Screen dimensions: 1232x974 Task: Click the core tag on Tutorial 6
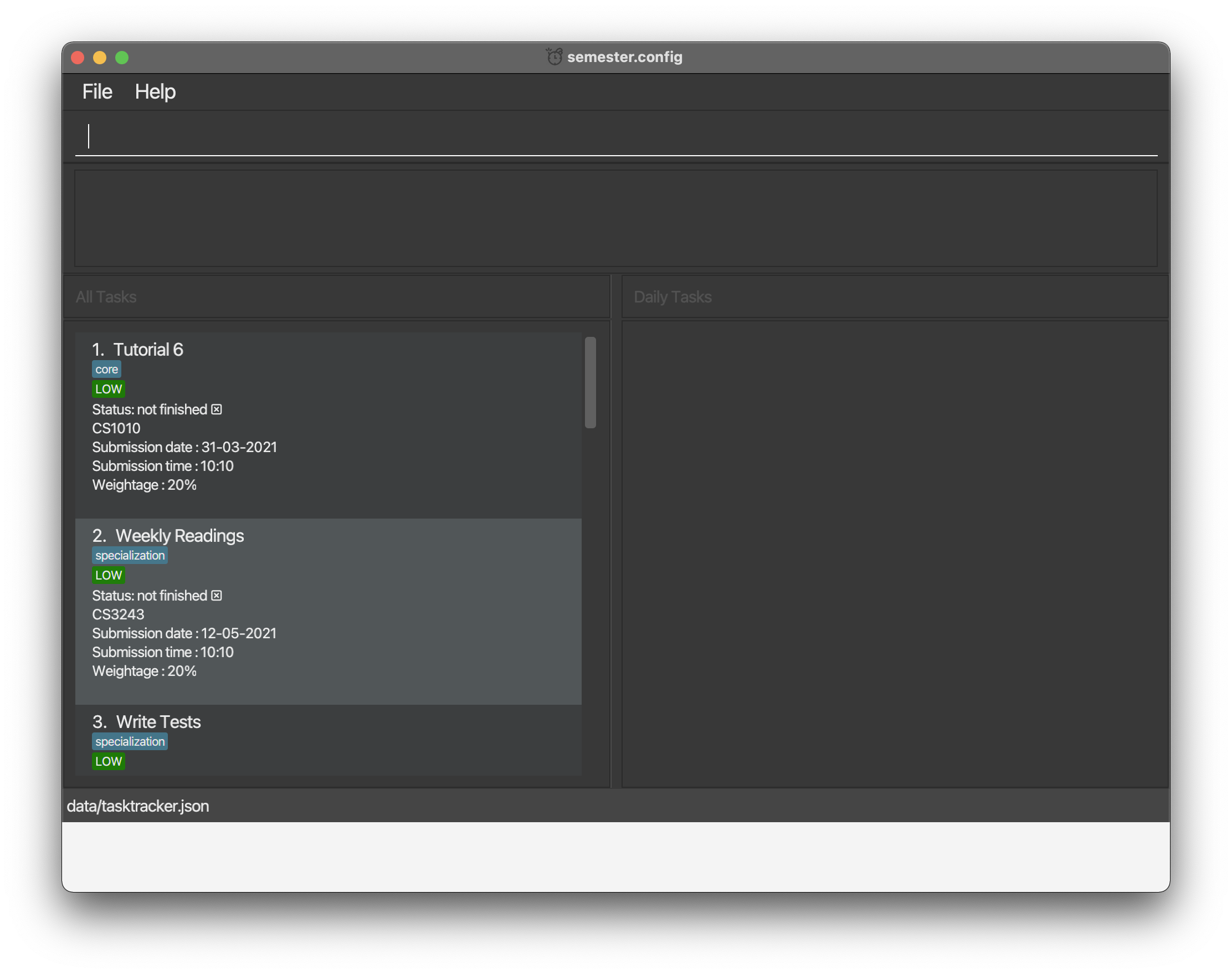(106, 370)
